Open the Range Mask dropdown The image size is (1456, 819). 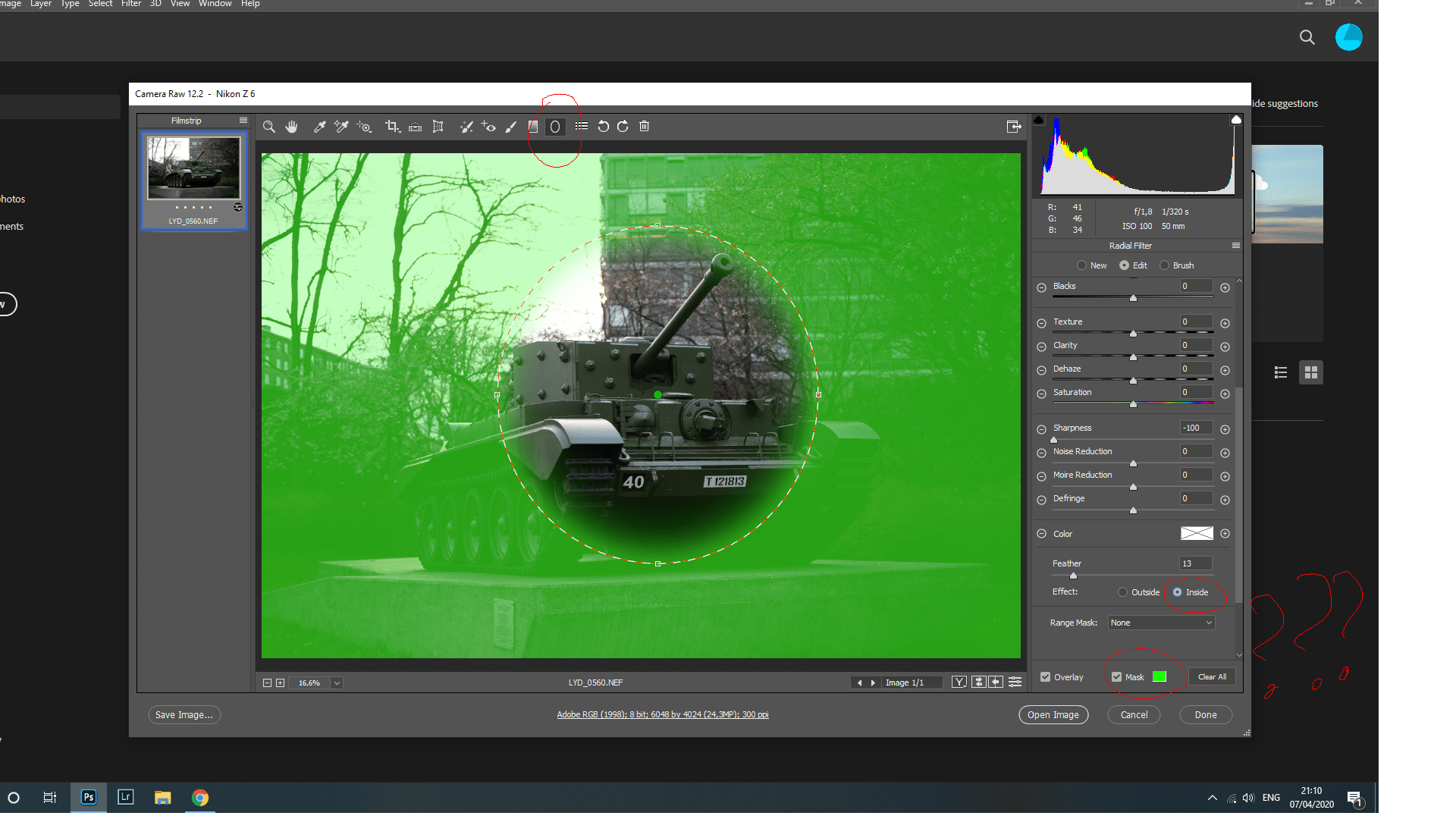1160,622
